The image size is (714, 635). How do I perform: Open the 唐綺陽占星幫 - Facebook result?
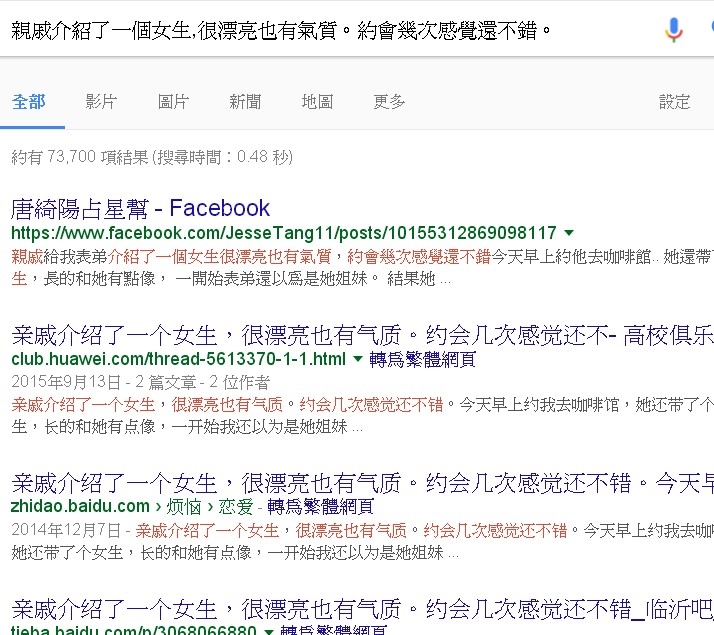(141, 208)
